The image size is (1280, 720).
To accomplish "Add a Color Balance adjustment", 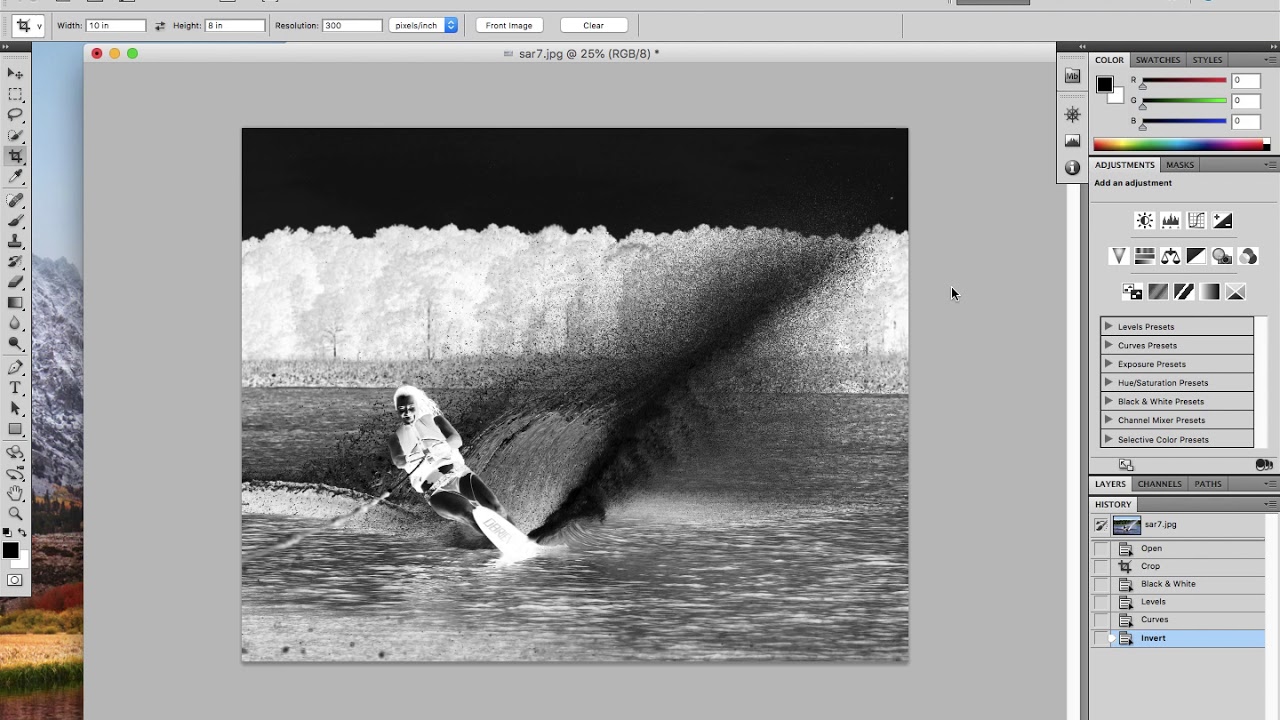I will click(x=1170, y=257).
